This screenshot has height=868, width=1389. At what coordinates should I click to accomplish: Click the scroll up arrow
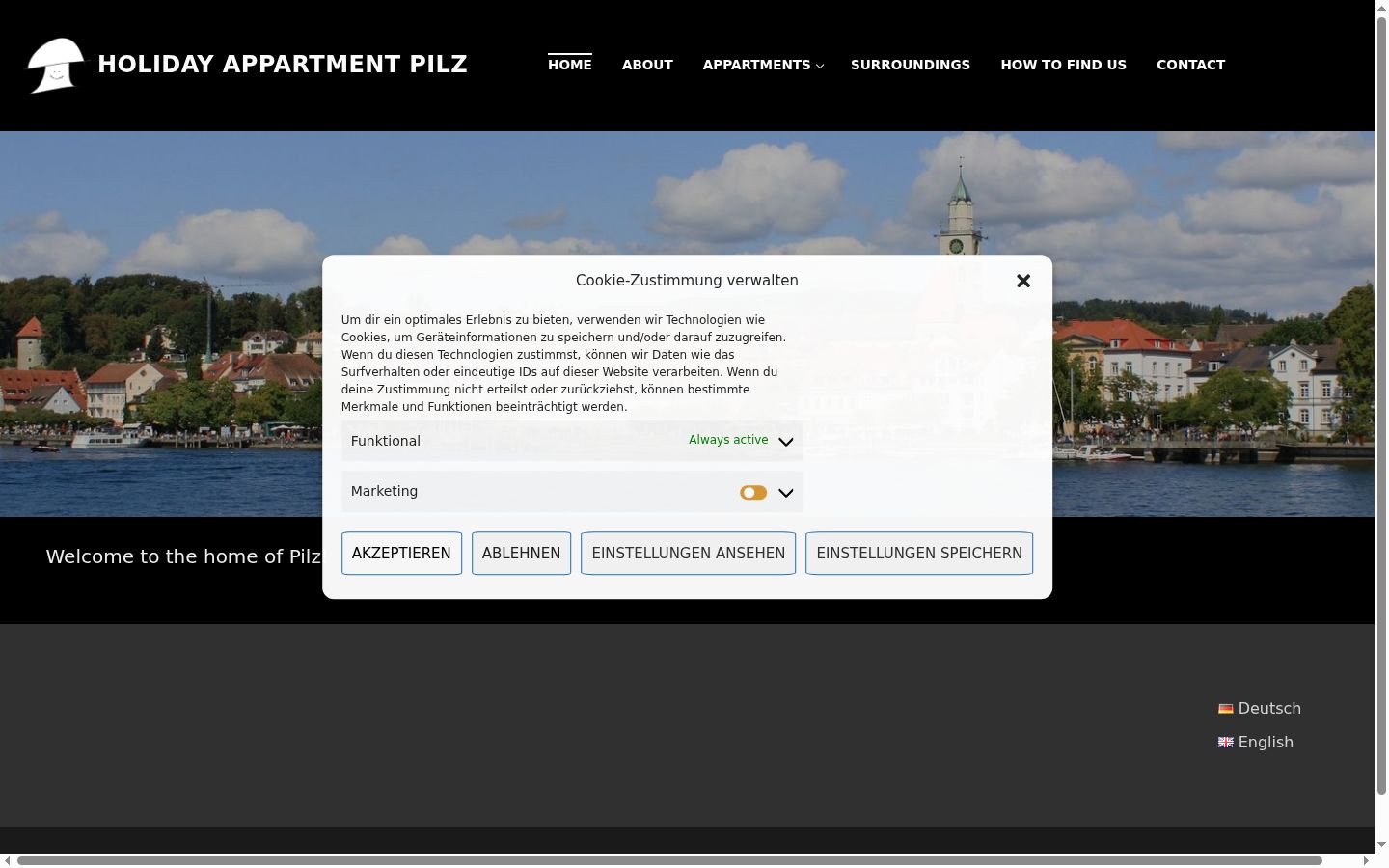tap(1381, 7)
